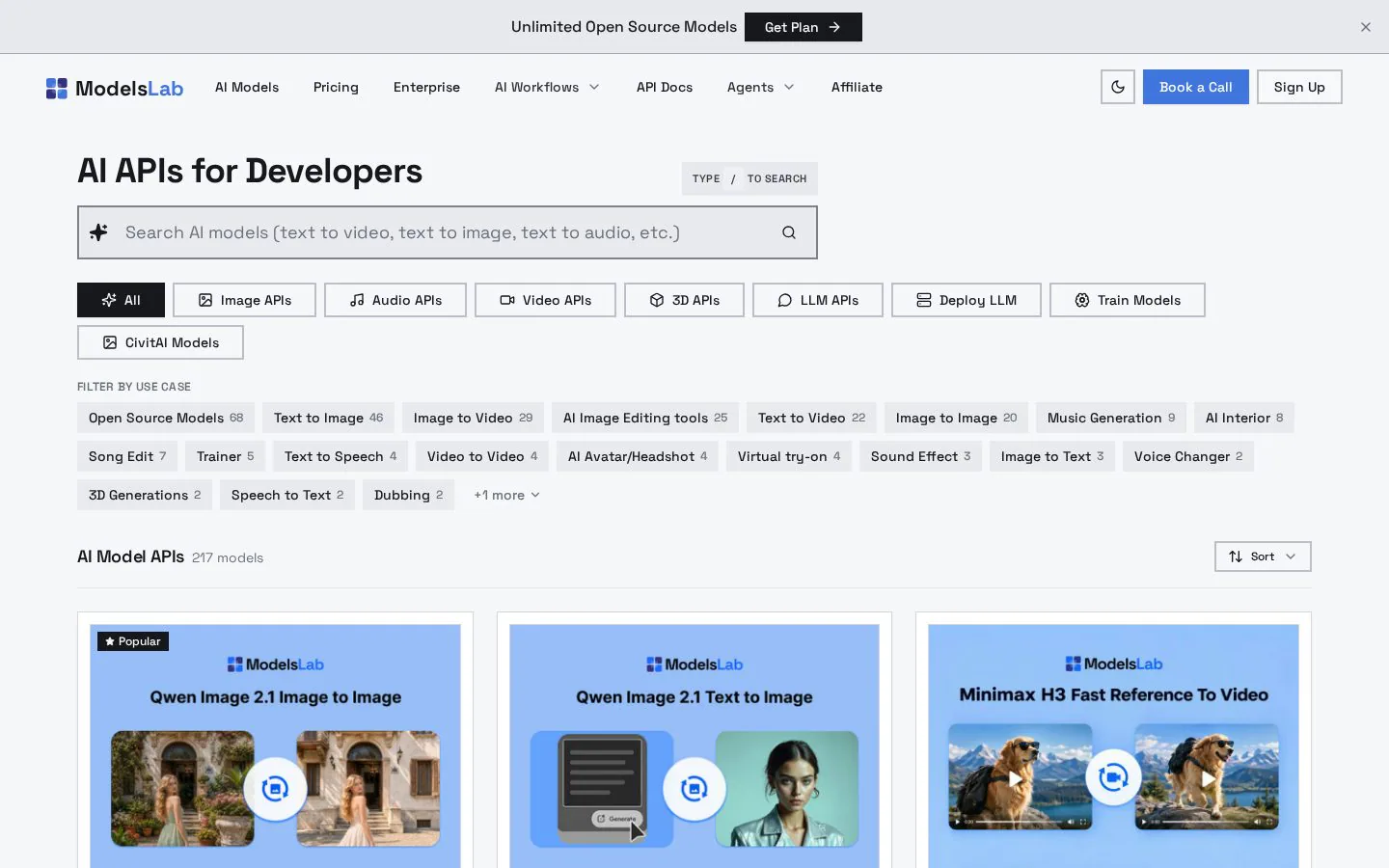Select the All category tab
This screenshot has height=868, width=1389.
(122, 300)
